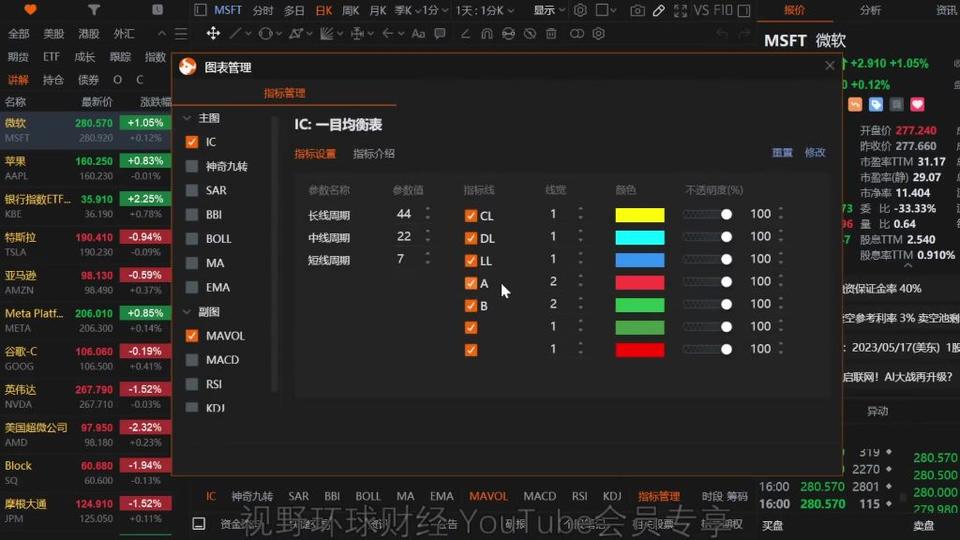The width and height of the screenshot is (960, 540).
Task: Open the yellow CL line color swatch
Action: pos(640,215)
